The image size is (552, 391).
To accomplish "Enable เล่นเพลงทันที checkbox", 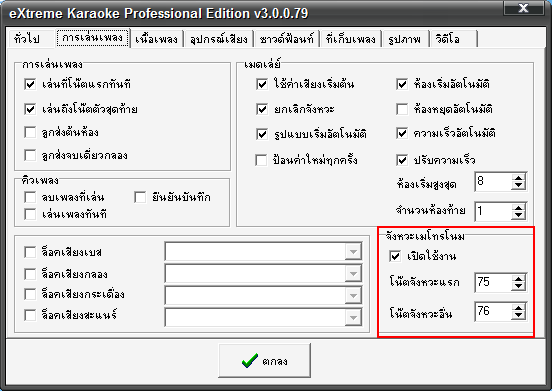I will tap(30, 214).
